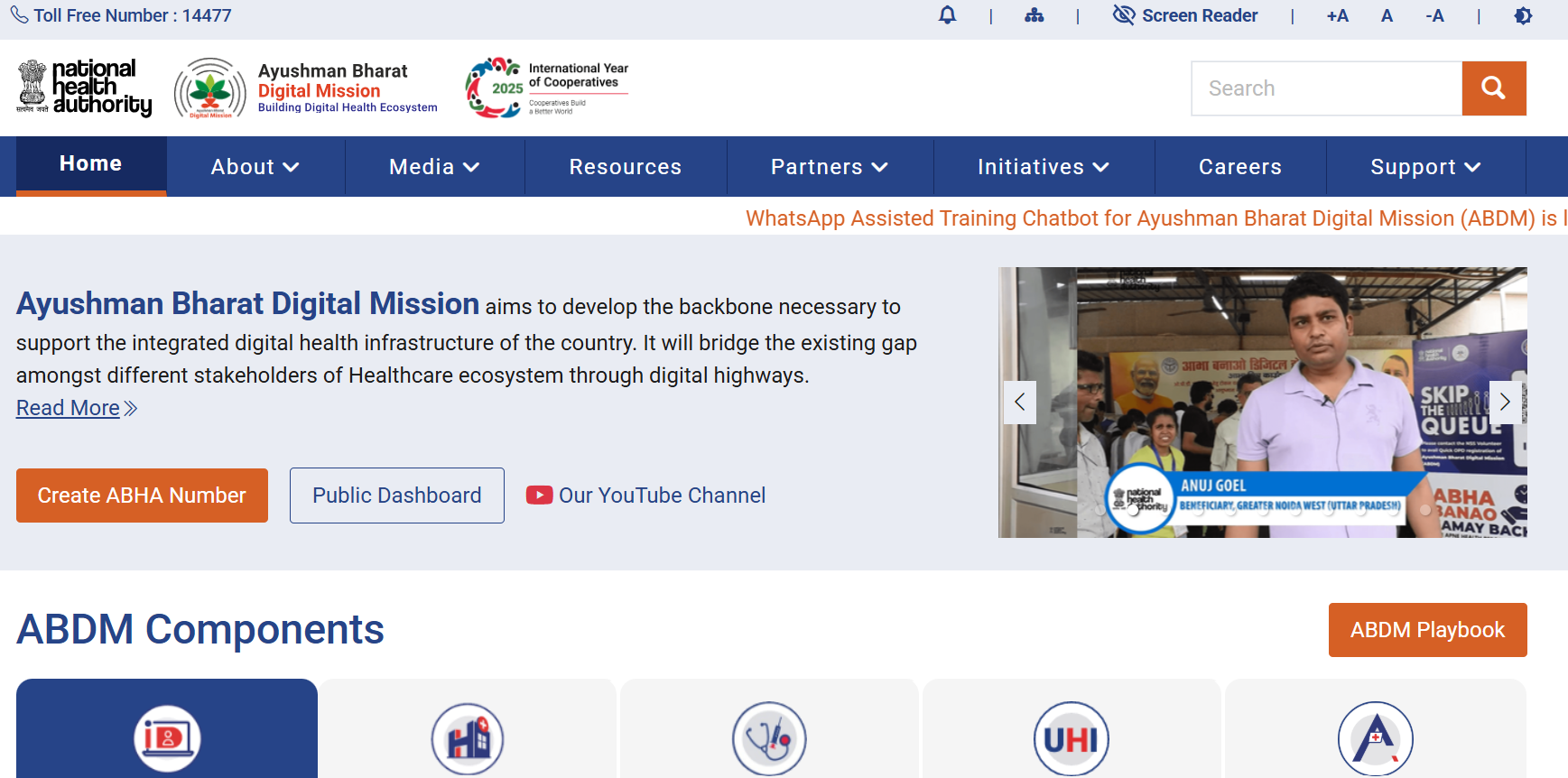
Task: Open the sitemap icon
Action: click(1035, 15)
